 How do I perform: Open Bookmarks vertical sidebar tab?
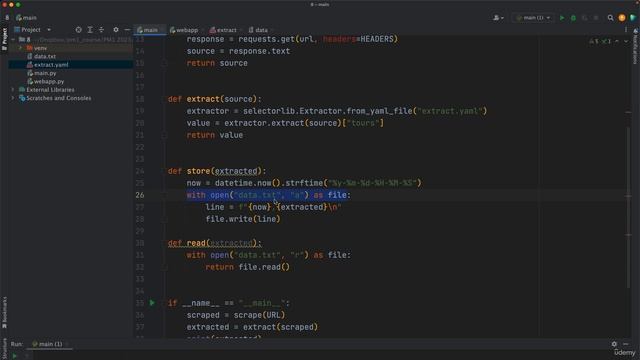[x=4, y=313]
